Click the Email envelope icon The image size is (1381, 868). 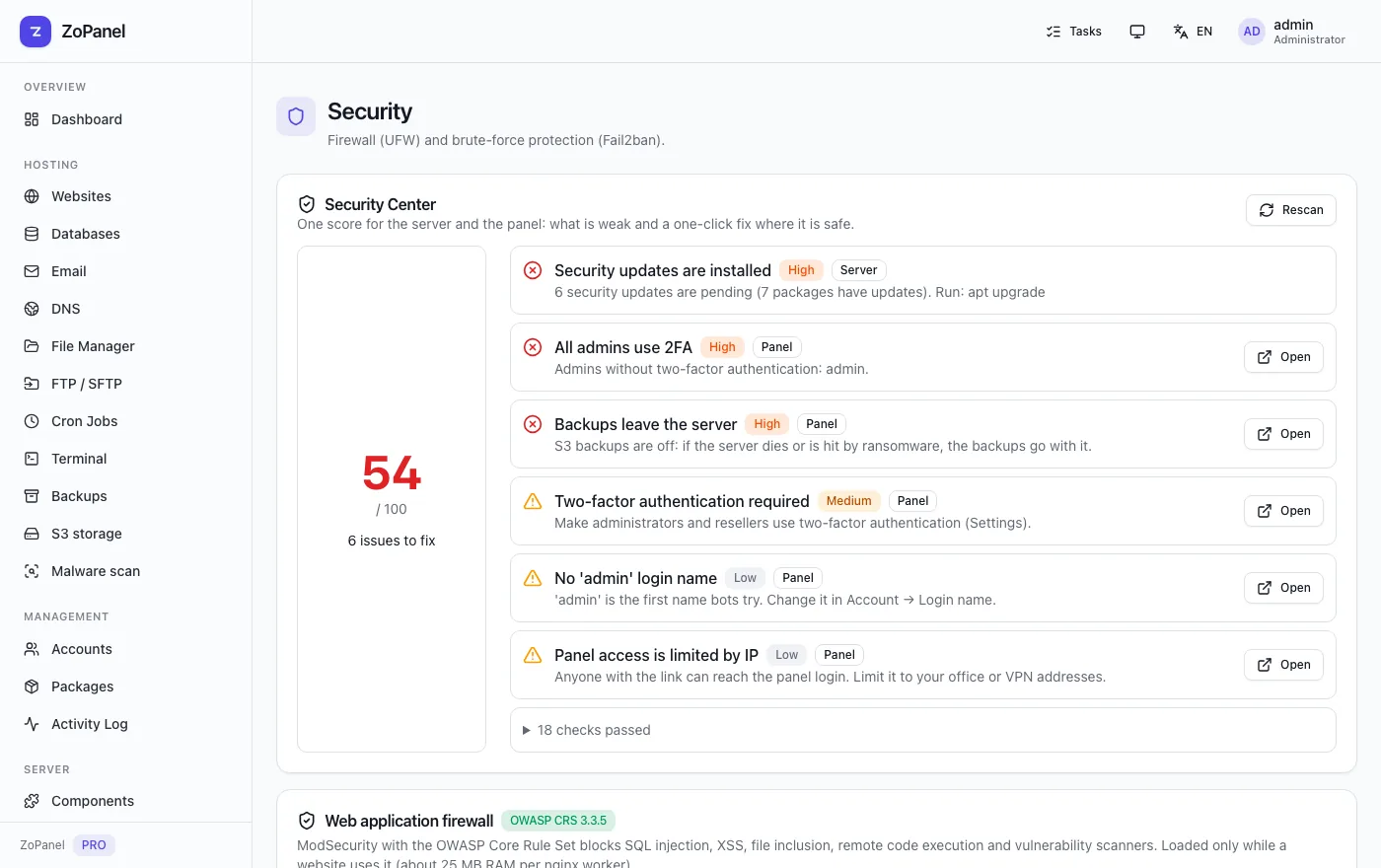coord(32,271)
